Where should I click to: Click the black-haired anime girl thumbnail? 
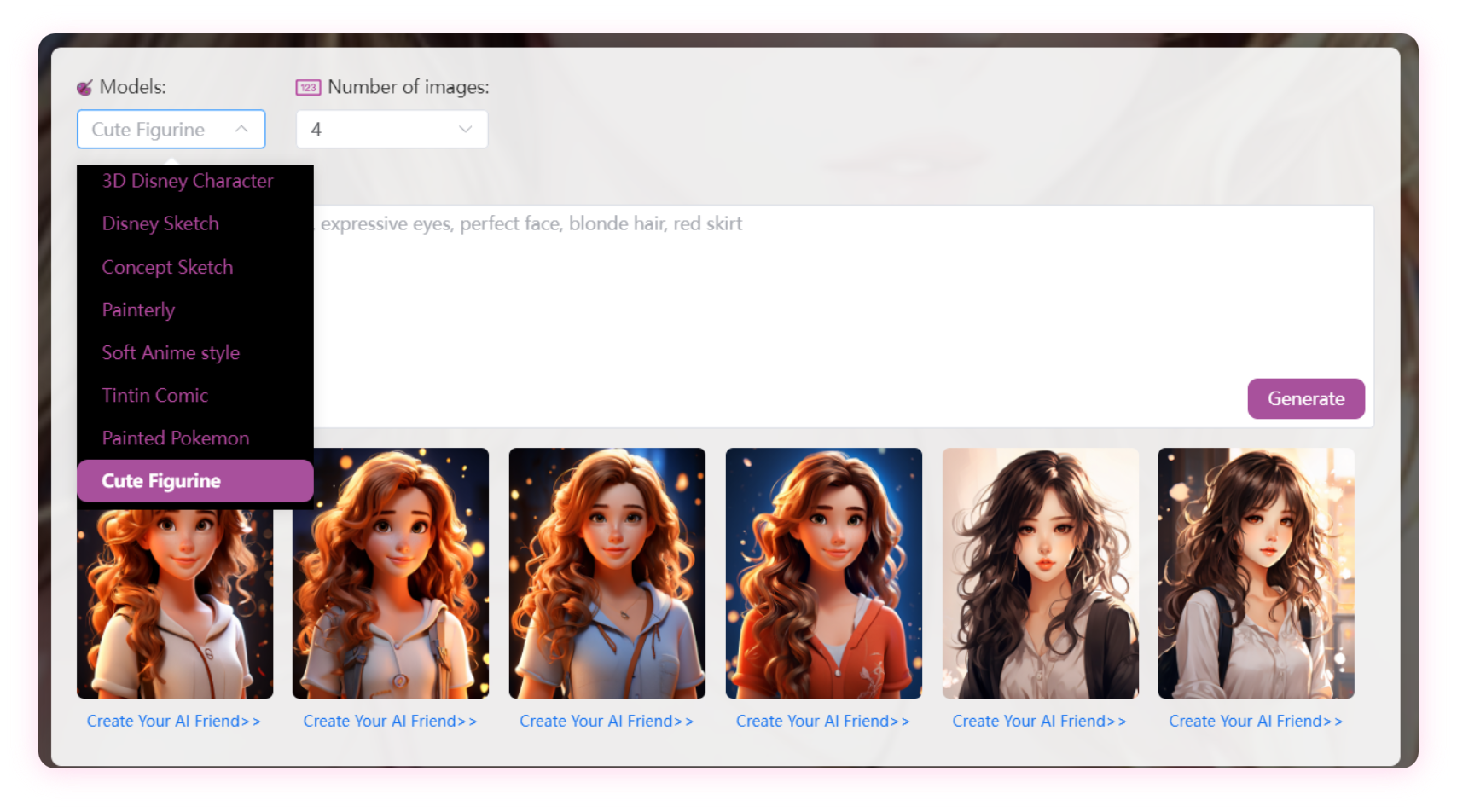pyautogui.click(x=1039, y=572)
